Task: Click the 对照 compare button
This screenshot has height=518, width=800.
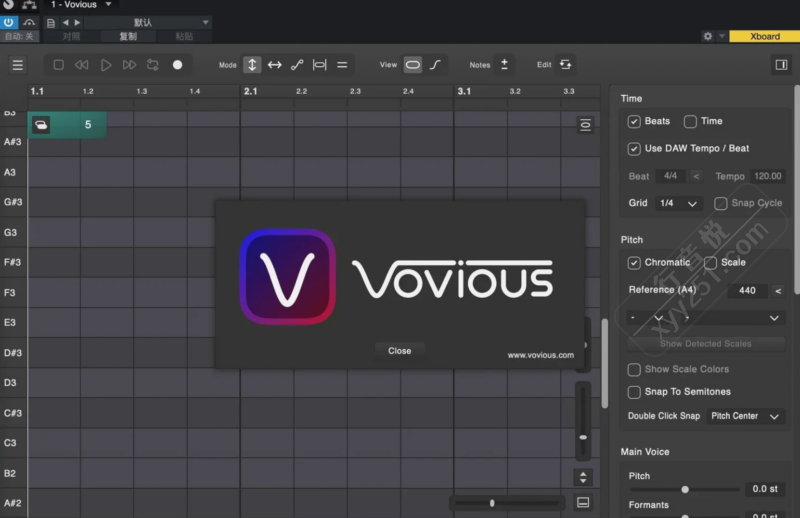Action: pyautogui.click(x=71, y=36)
